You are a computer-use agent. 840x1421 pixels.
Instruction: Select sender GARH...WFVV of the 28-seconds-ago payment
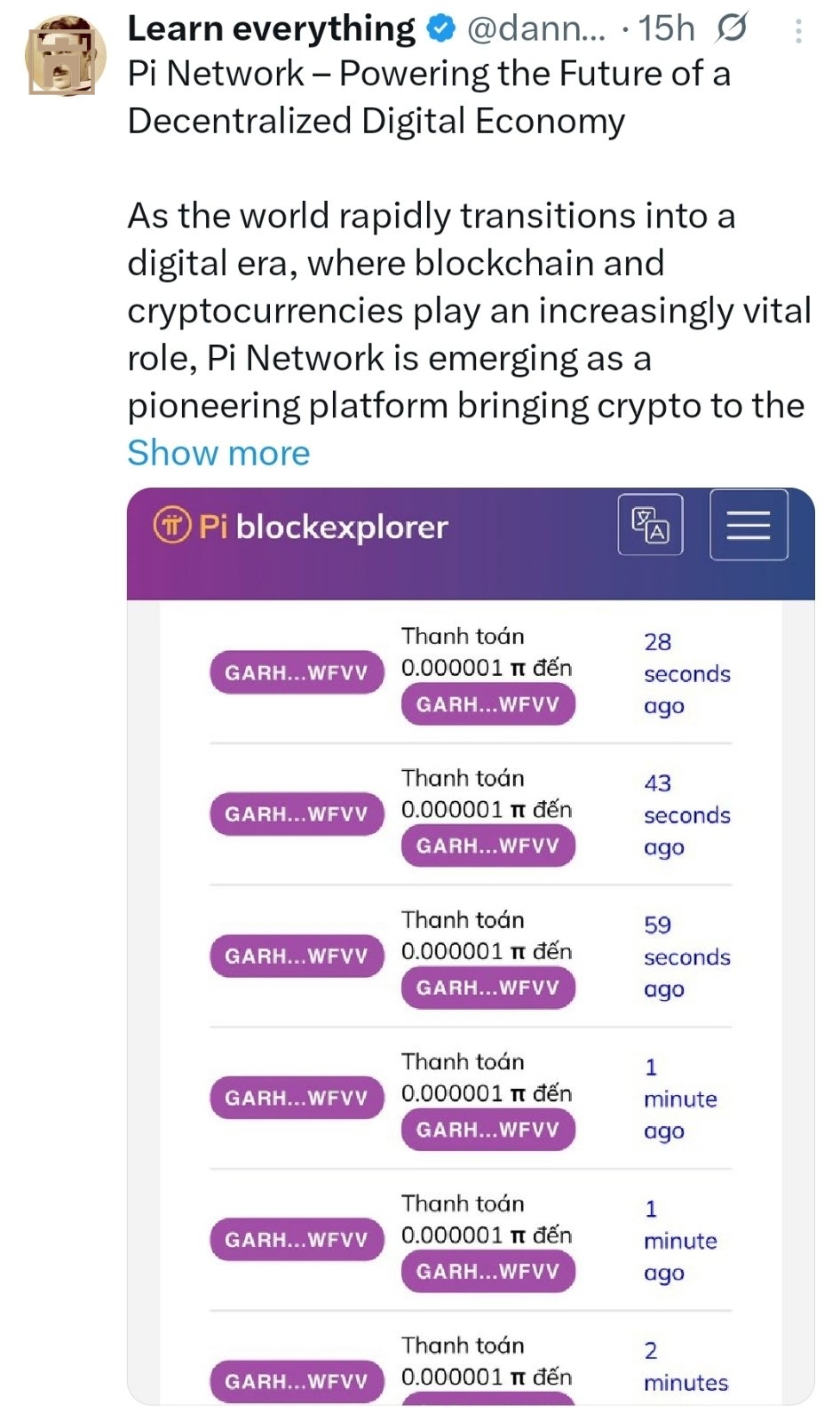(297, 672)
